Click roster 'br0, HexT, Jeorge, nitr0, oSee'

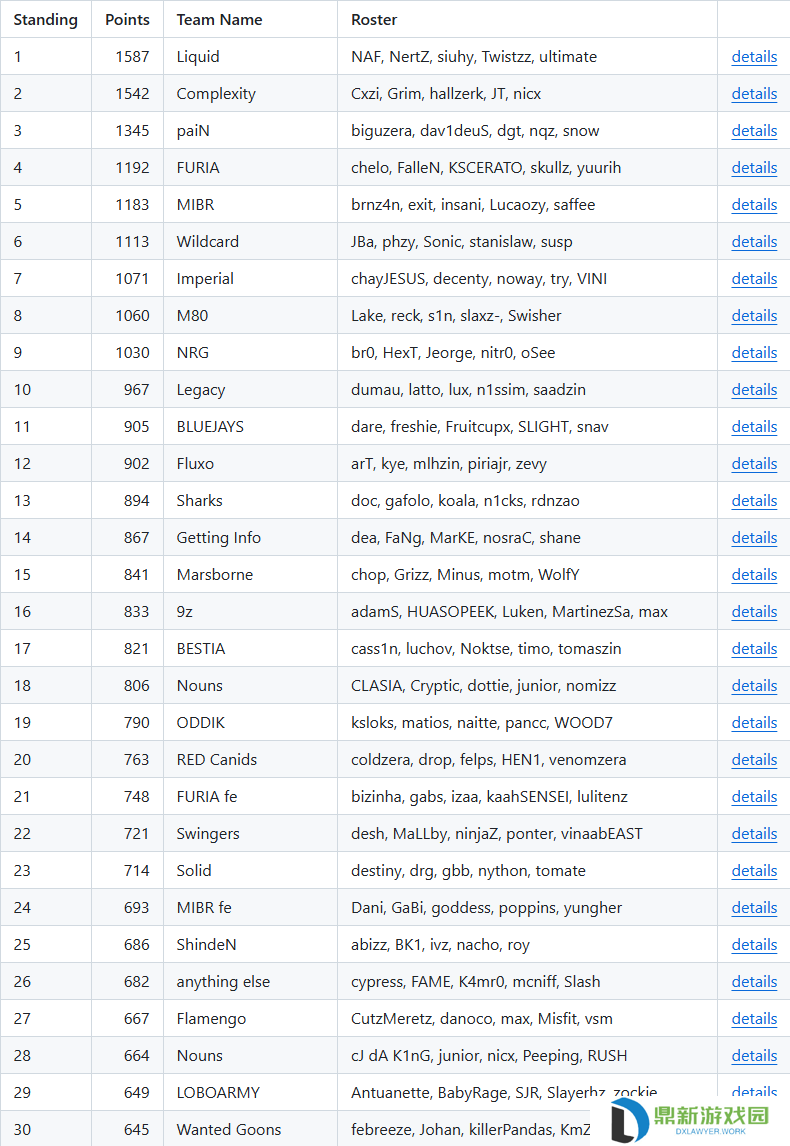(x=453, y=352)
